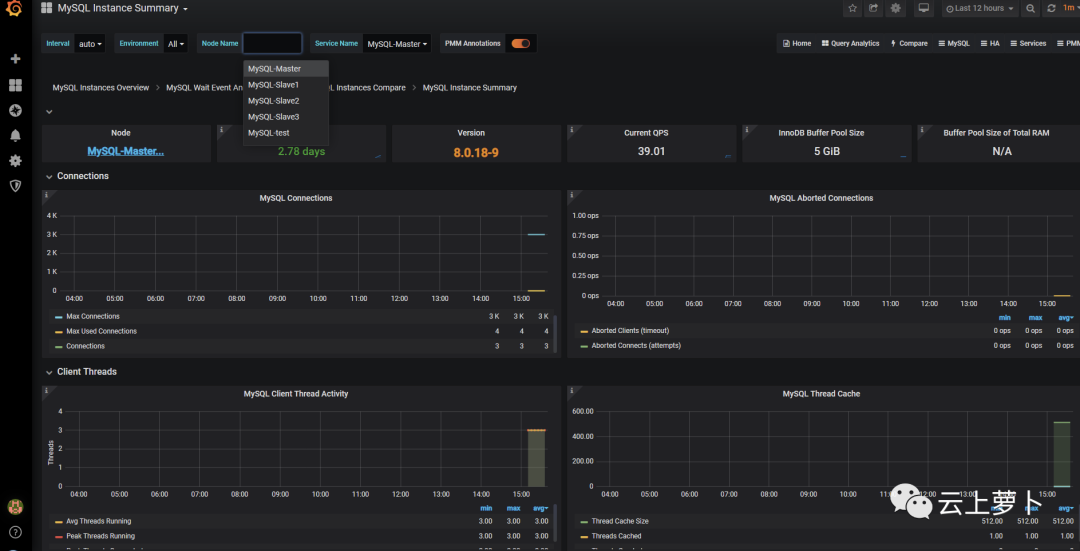The height and width of the screenshot is (551, 1080).
Task: Open dashboard settings gear in top bar
Action: 895,8
